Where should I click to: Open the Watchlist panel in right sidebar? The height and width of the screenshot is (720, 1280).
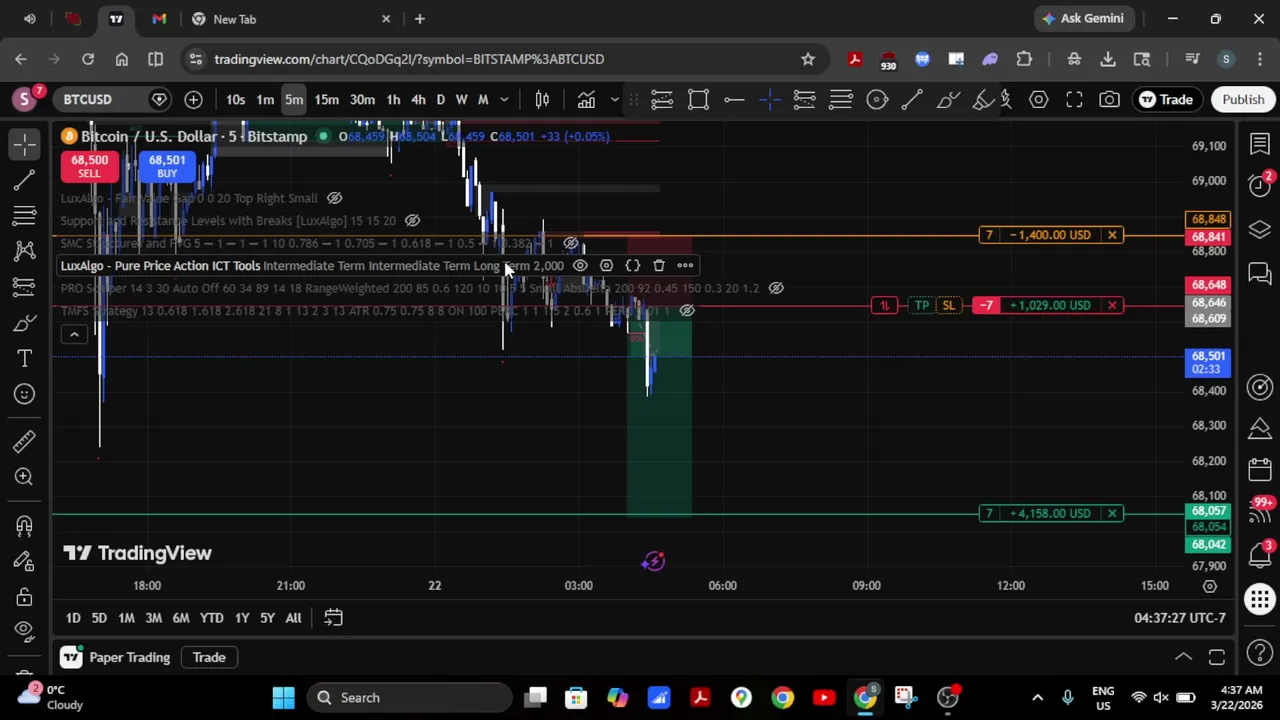[1260, 146]
